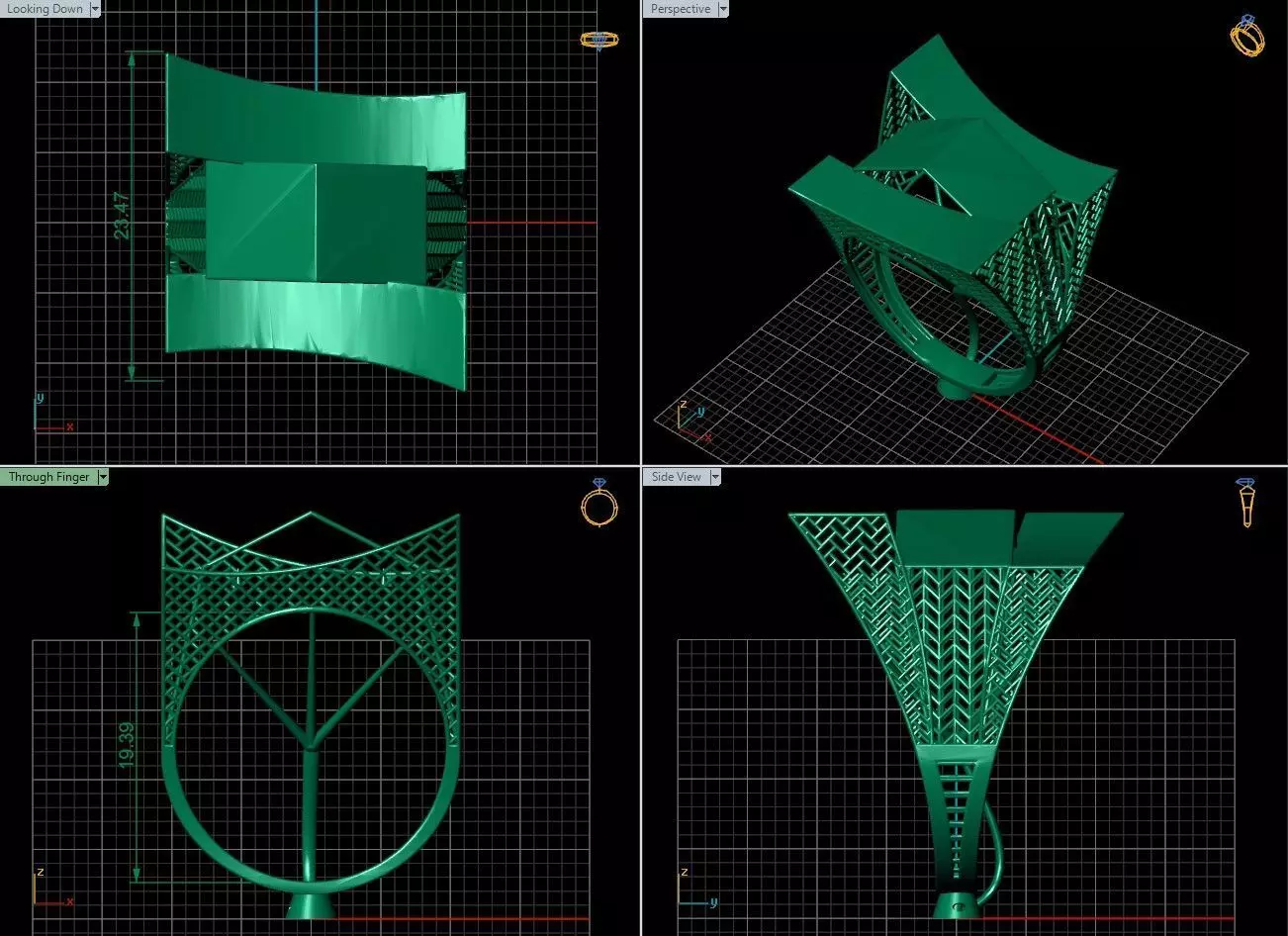This screenshot has height=936, width=1288.
Task: Click the z-x axis indicator in Through Finger view
Action: point(52,888)
